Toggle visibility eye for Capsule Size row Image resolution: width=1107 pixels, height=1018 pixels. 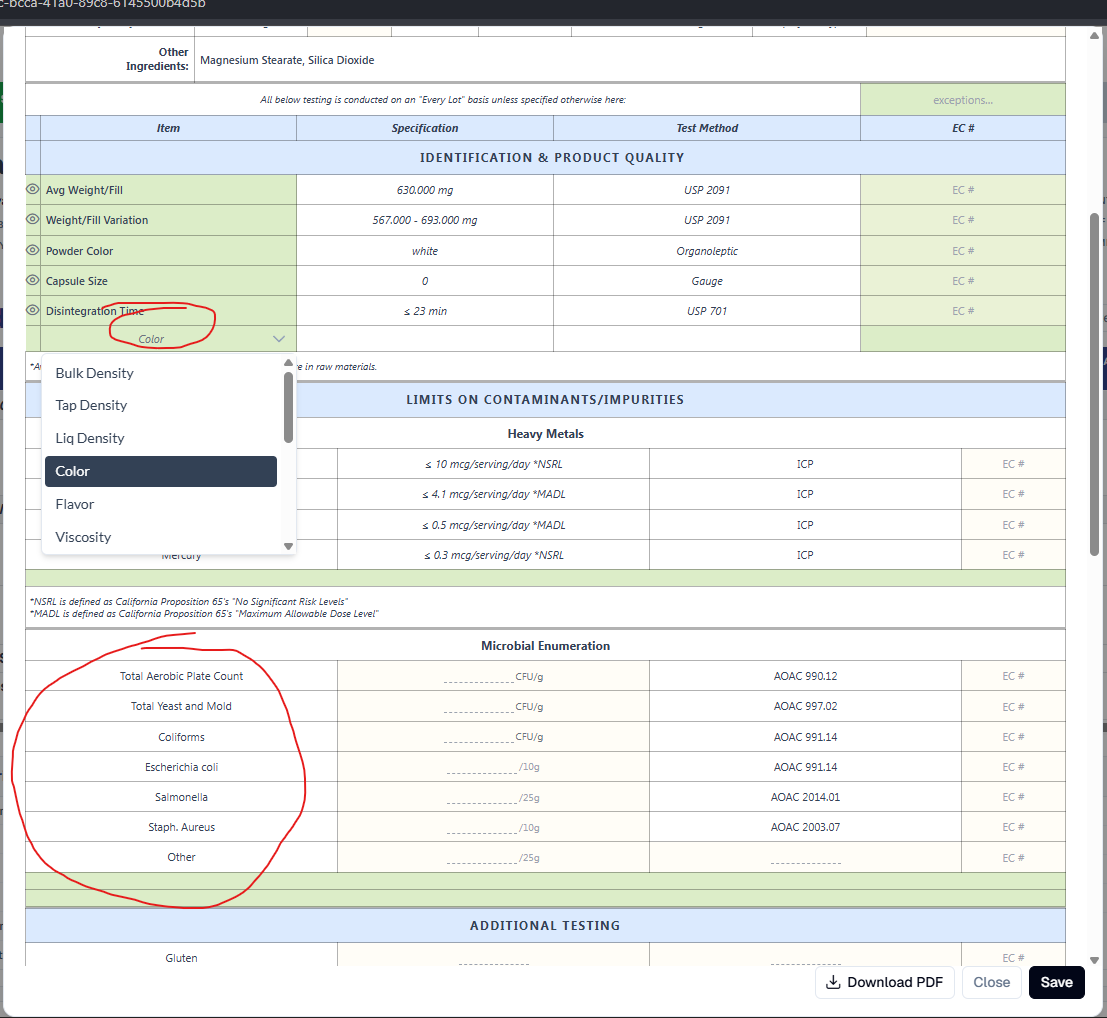32,280
